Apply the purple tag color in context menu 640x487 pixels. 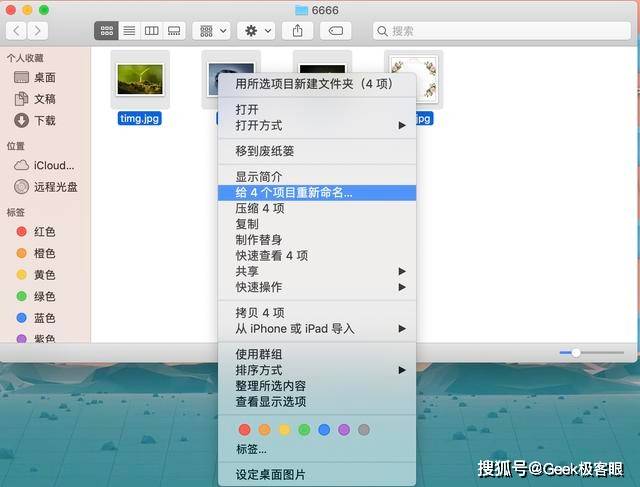pyautogui.click(x=344, y=429)
